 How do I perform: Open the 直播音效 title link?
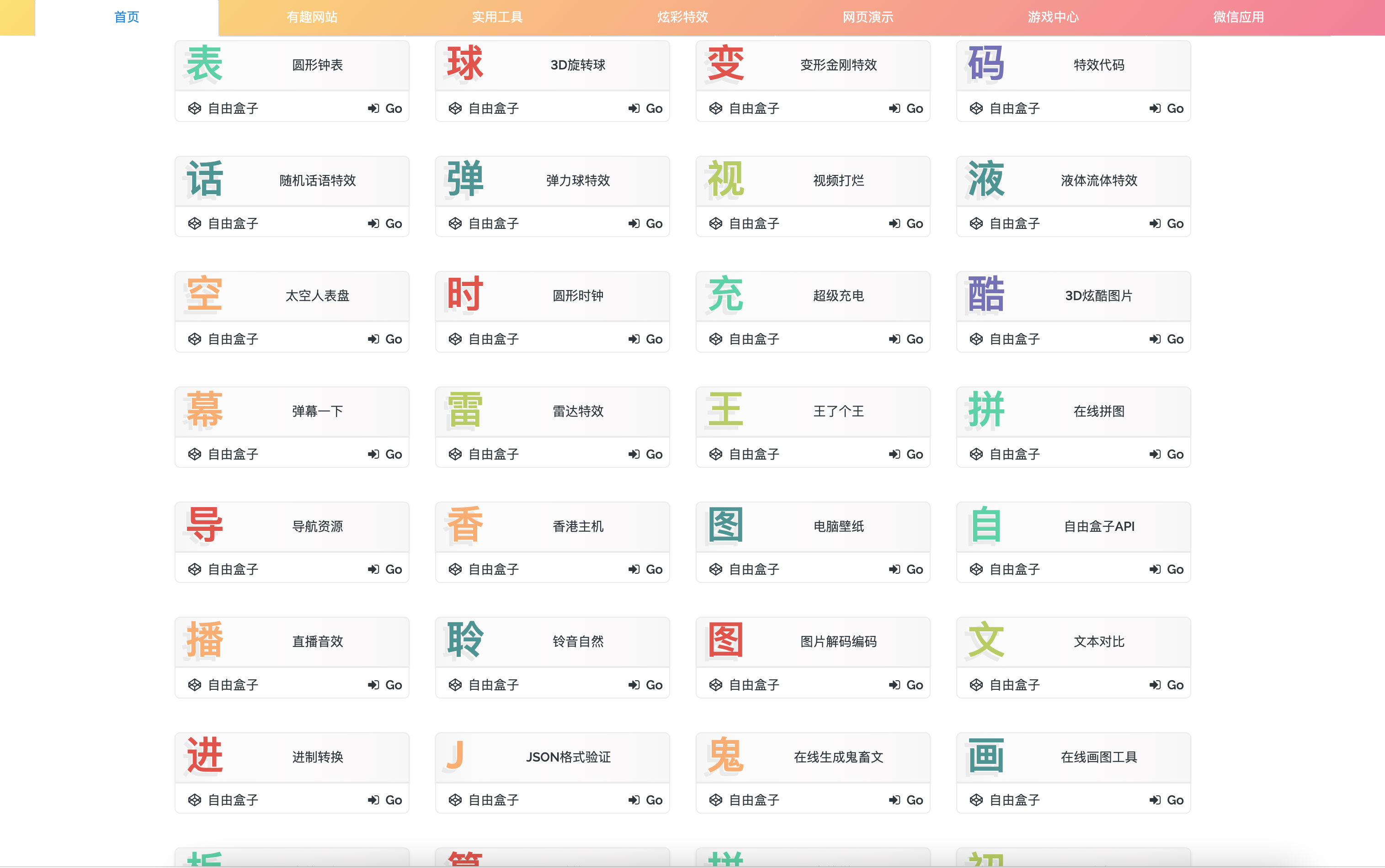click(x=318, y=642)
